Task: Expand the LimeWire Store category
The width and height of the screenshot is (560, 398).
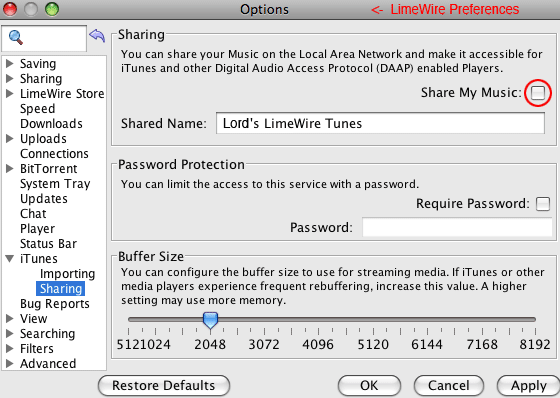Action: (x=10, y=94)
